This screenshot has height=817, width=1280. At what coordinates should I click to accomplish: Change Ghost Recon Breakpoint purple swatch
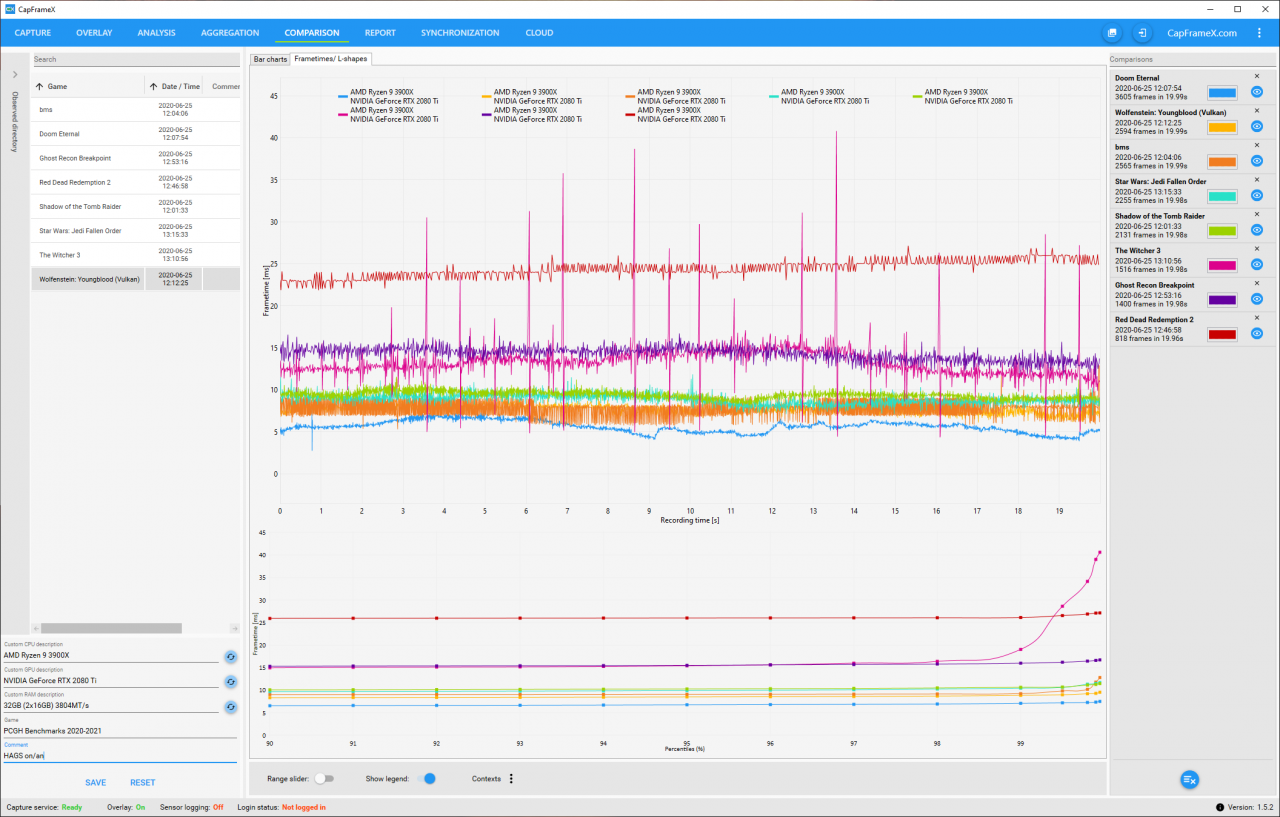tap(1223, 299)
